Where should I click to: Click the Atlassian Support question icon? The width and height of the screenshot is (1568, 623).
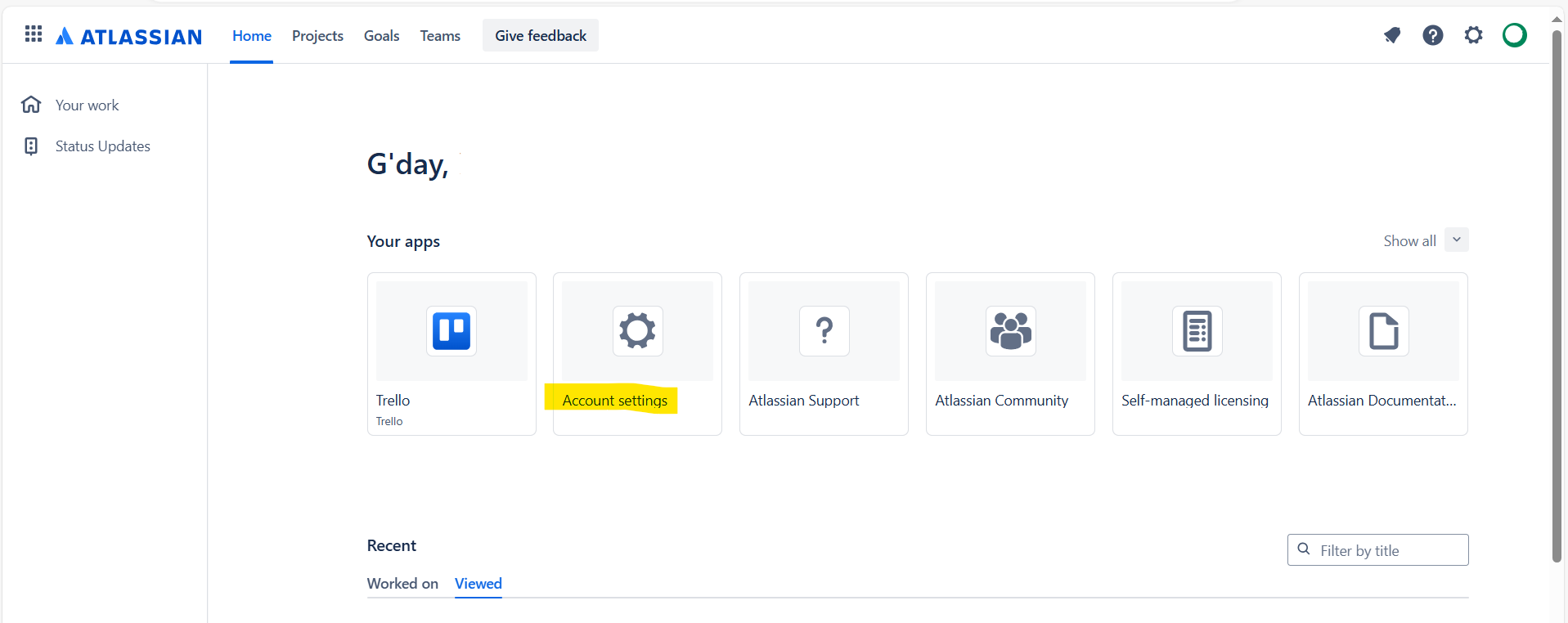tap(824, 331)
